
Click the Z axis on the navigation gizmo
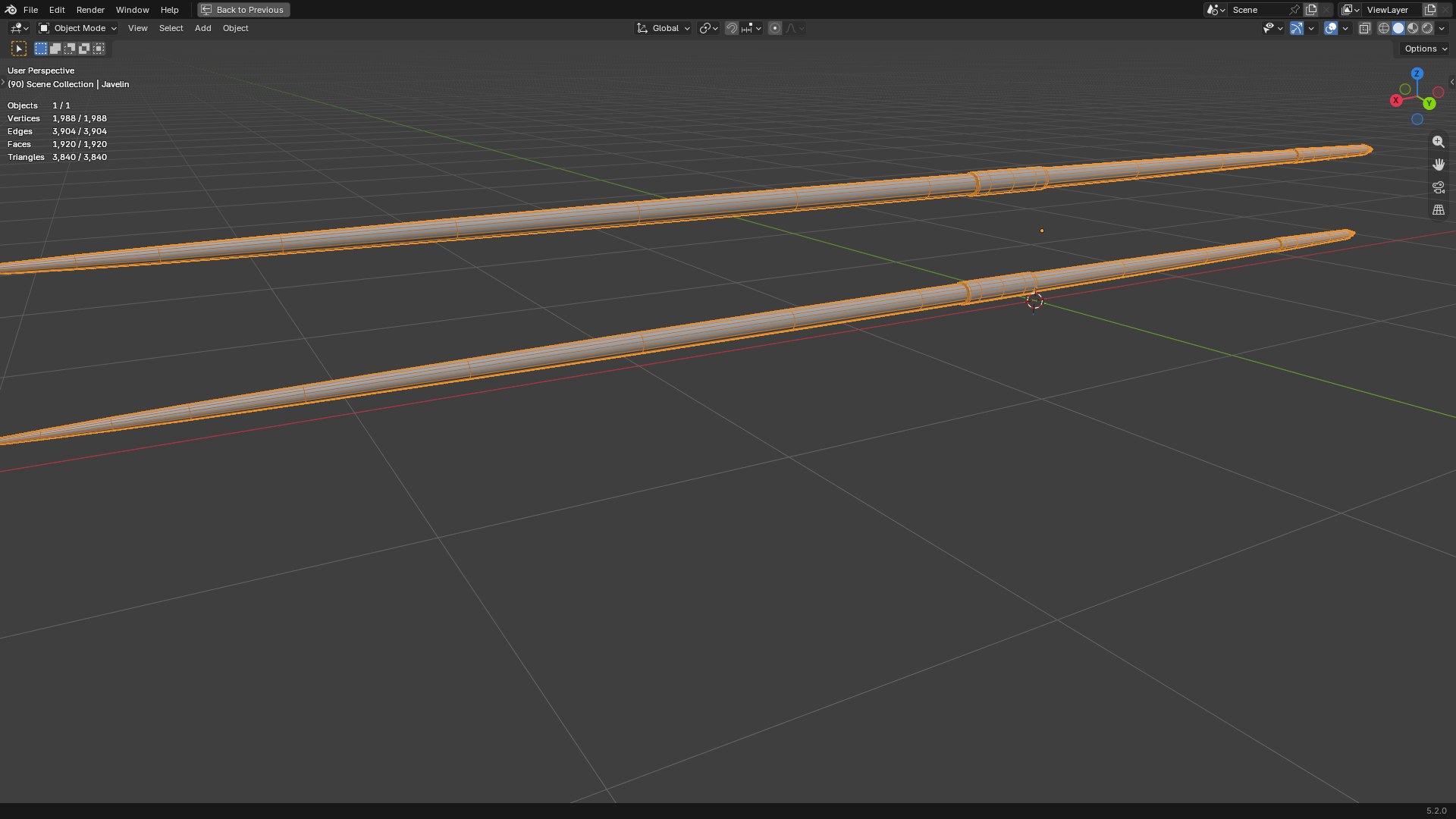click(x=1417, y=74)
